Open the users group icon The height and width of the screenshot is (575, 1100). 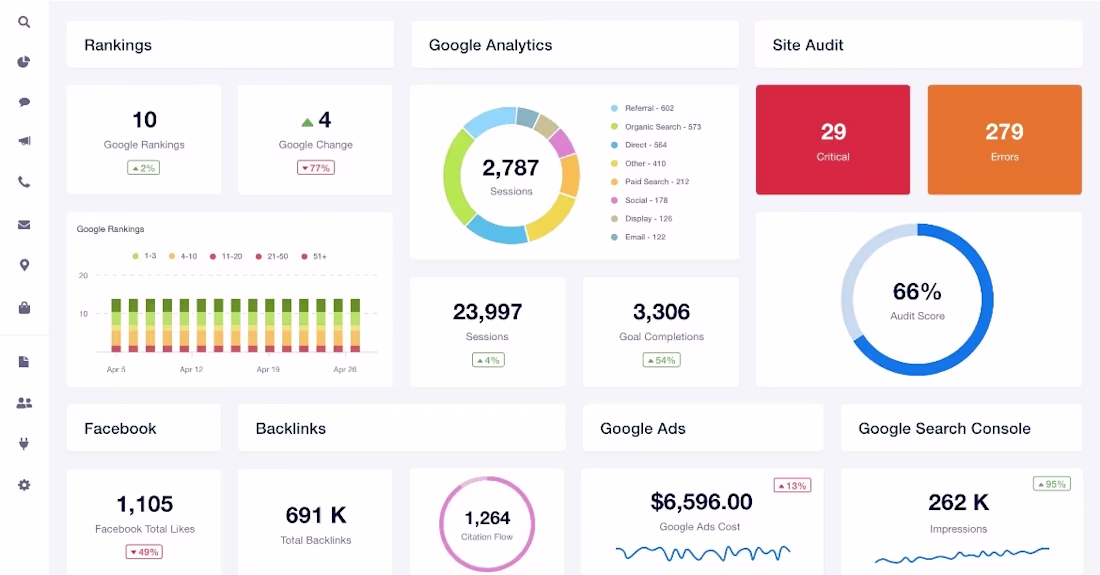click(x=24, y=403)
